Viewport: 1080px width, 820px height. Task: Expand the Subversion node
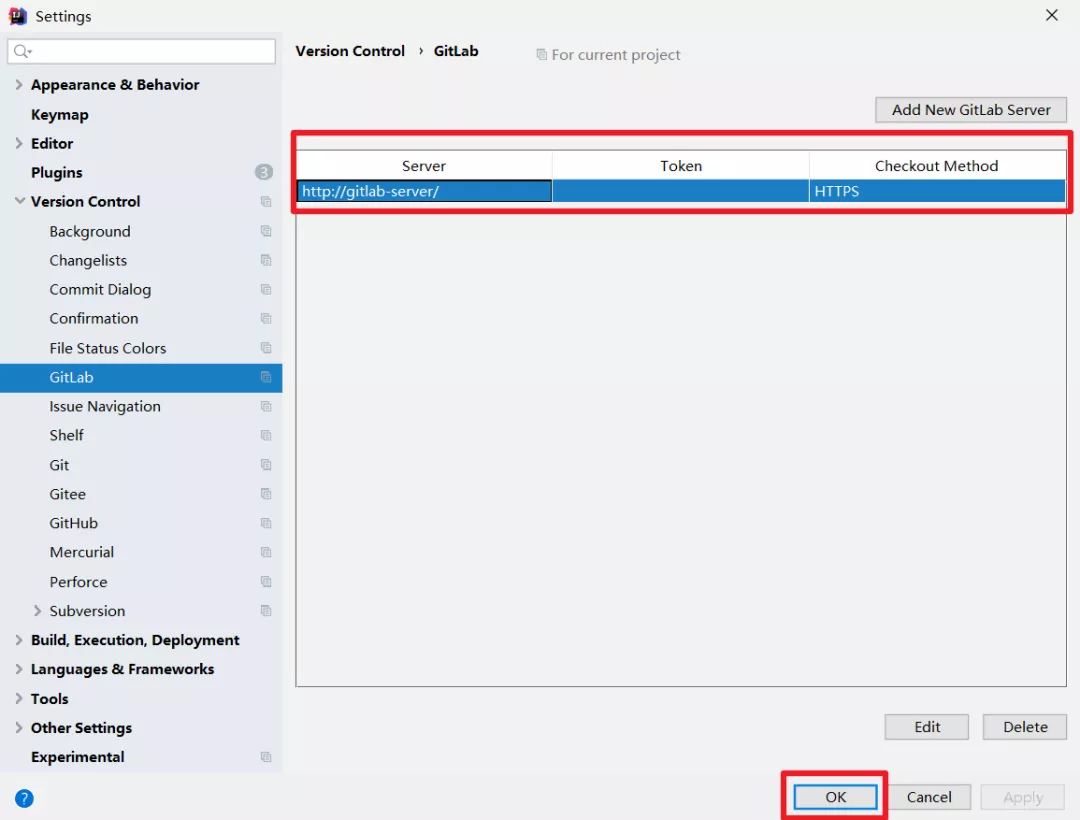(37, 611)
